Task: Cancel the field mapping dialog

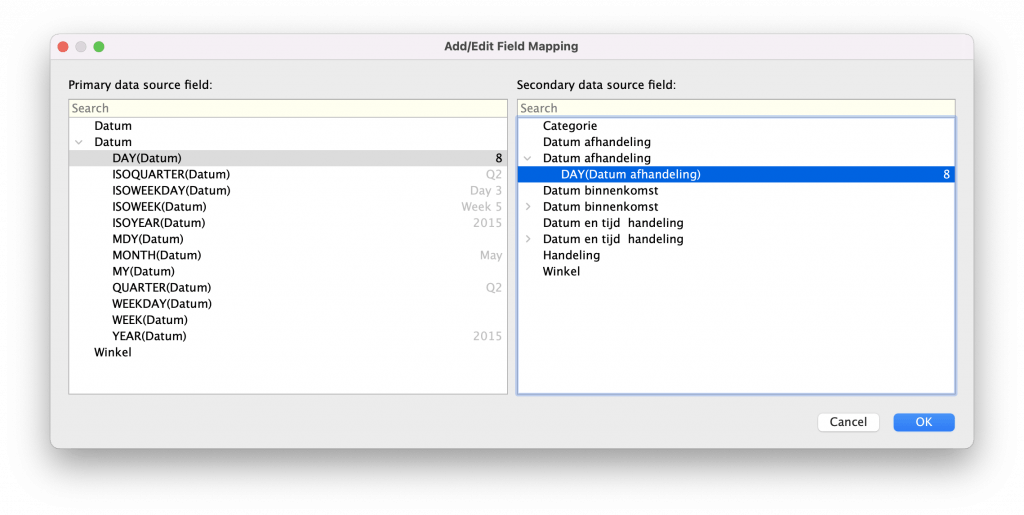Action: (848, 422)
